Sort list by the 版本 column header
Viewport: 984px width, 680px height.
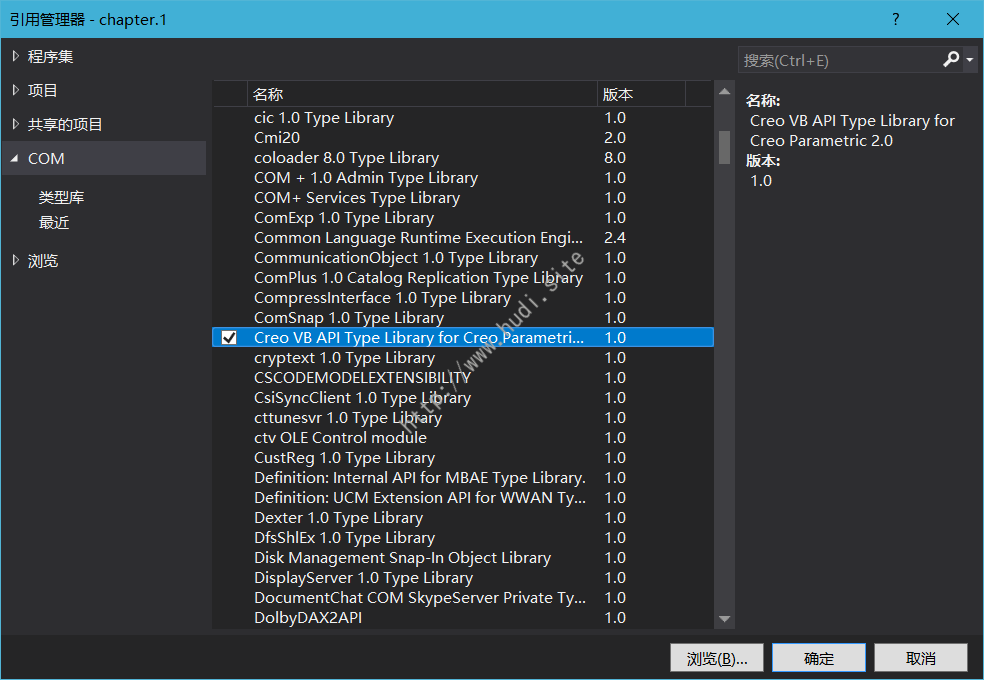641,95
